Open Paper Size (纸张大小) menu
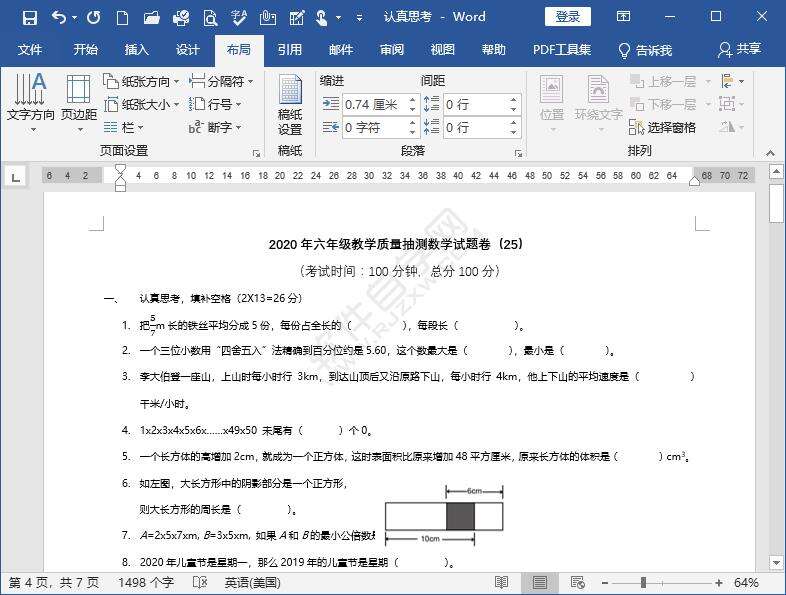Screen dimensions: 786x595 pos(141,104)
